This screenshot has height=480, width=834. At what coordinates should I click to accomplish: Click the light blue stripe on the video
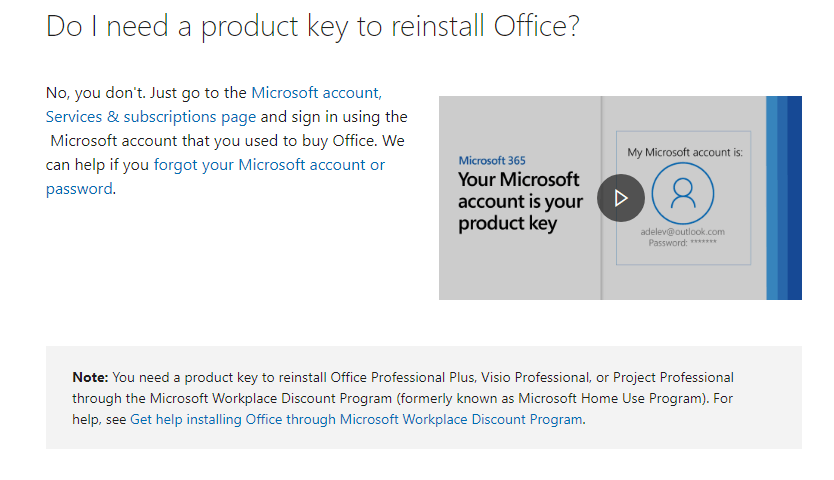[772, 198]
